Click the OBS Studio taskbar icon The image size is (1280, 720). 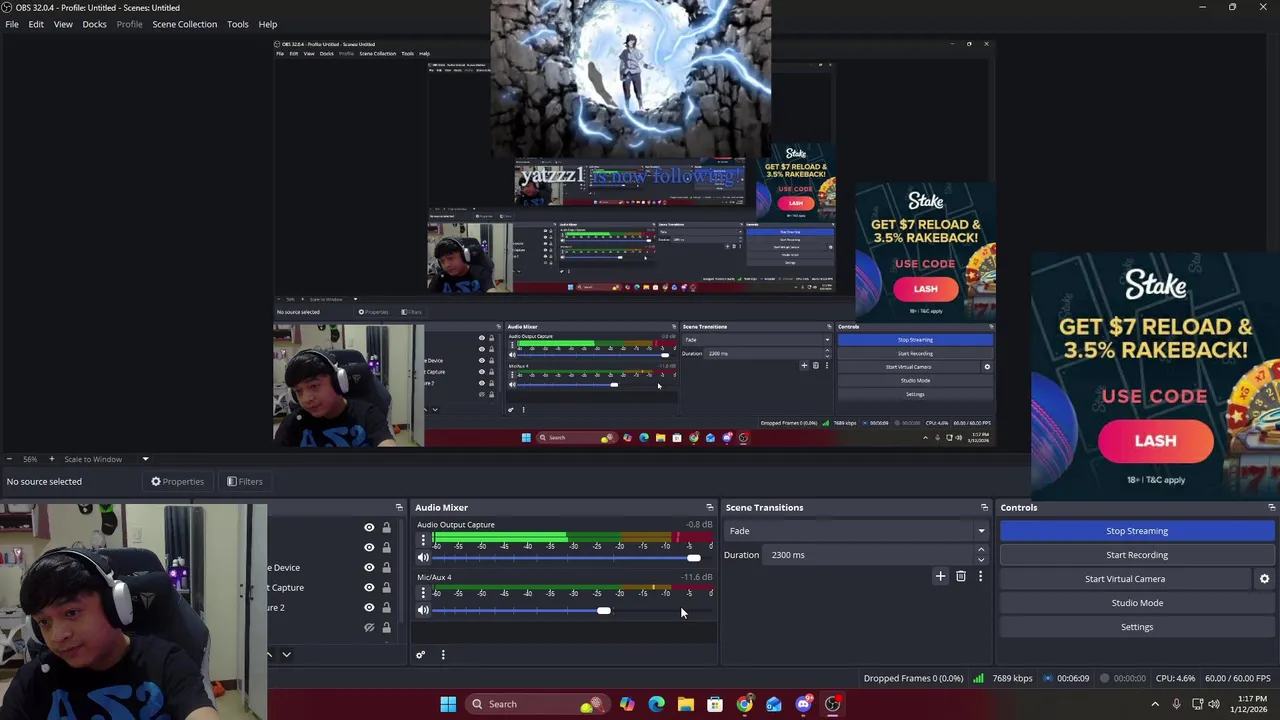click(832, 704)
